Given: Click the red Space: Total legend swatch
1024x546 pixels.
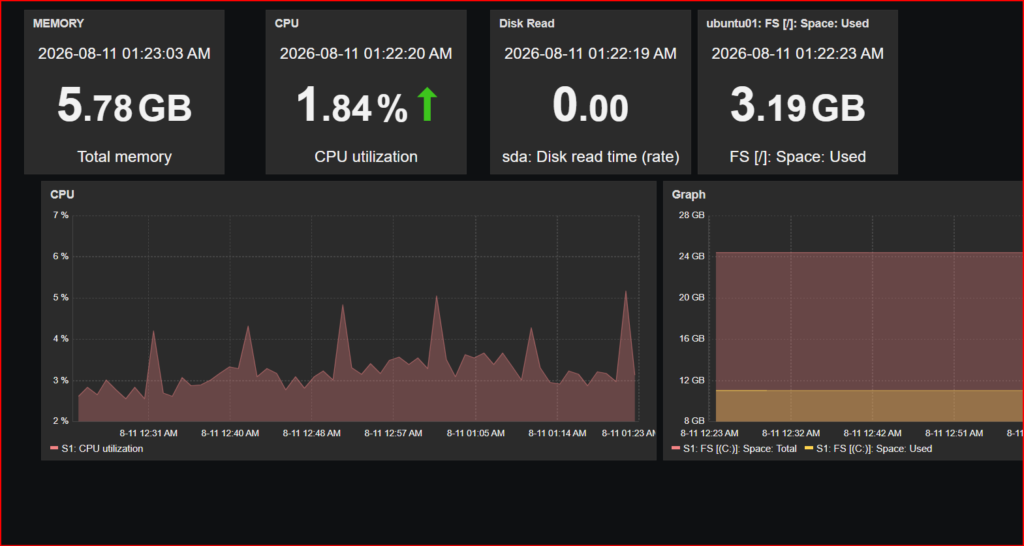Looking at the screenshot, I should pos(676,449).
